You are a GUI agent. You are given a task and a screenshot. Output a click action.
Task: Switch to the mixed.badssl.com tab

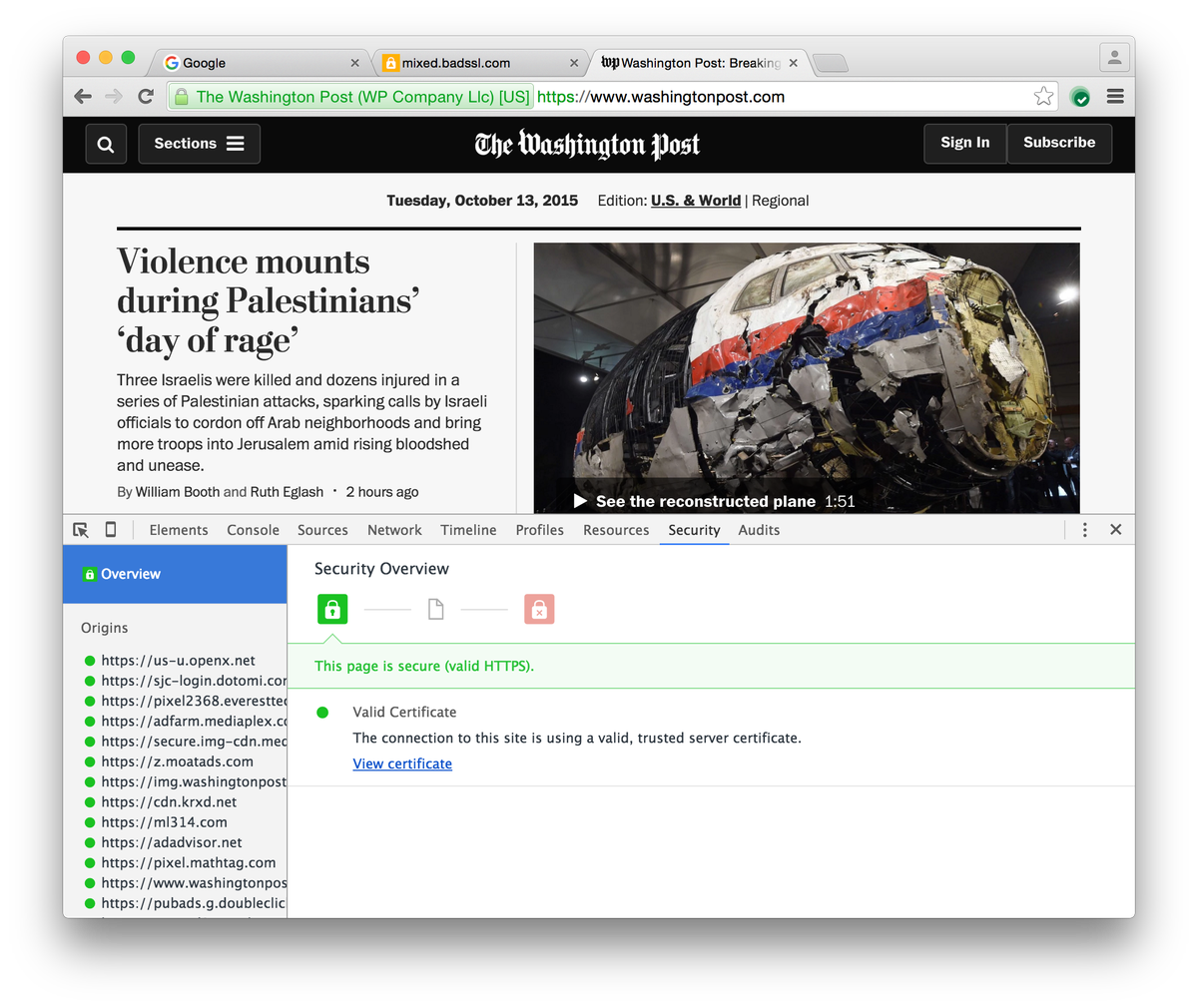479,63
